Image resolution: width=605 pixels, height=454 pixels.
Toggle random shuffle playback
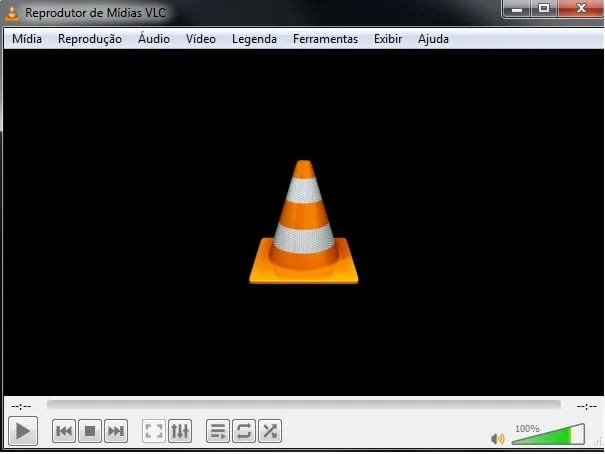270,431
